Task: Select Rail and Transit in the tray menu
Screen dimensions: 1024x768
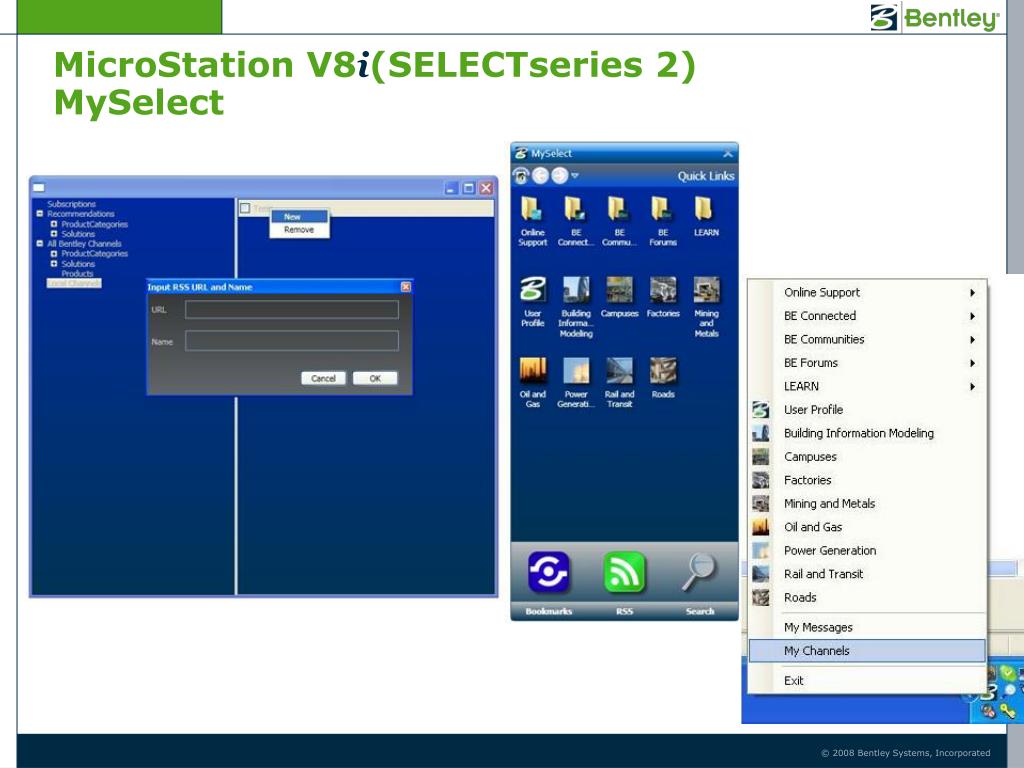Action: (867, 575)
